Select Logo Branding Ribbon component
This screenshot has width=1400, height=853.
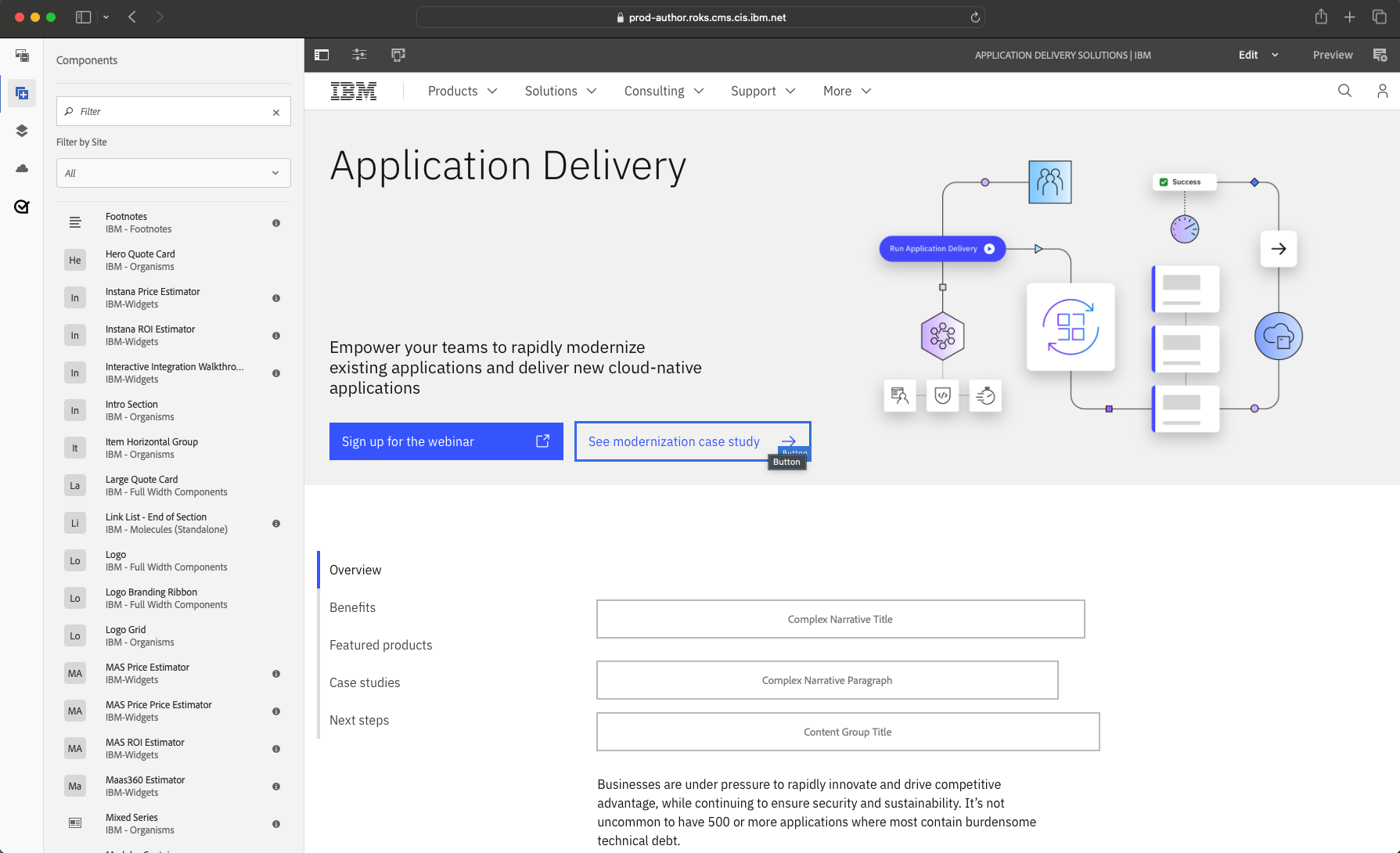(174, 599)
